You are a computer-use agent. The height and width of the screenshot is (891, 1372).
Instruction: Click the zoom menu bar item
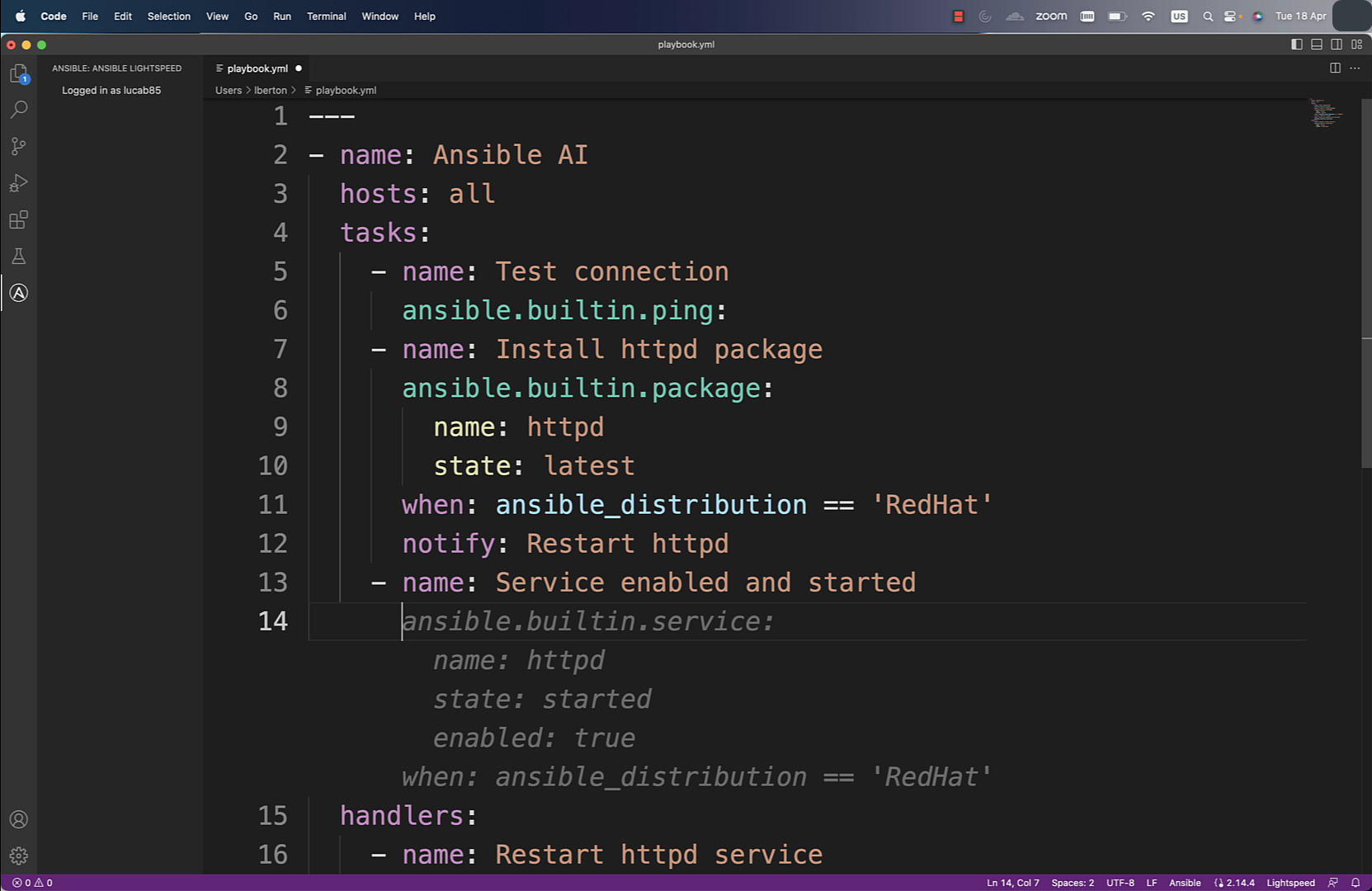click(1051, 16)
